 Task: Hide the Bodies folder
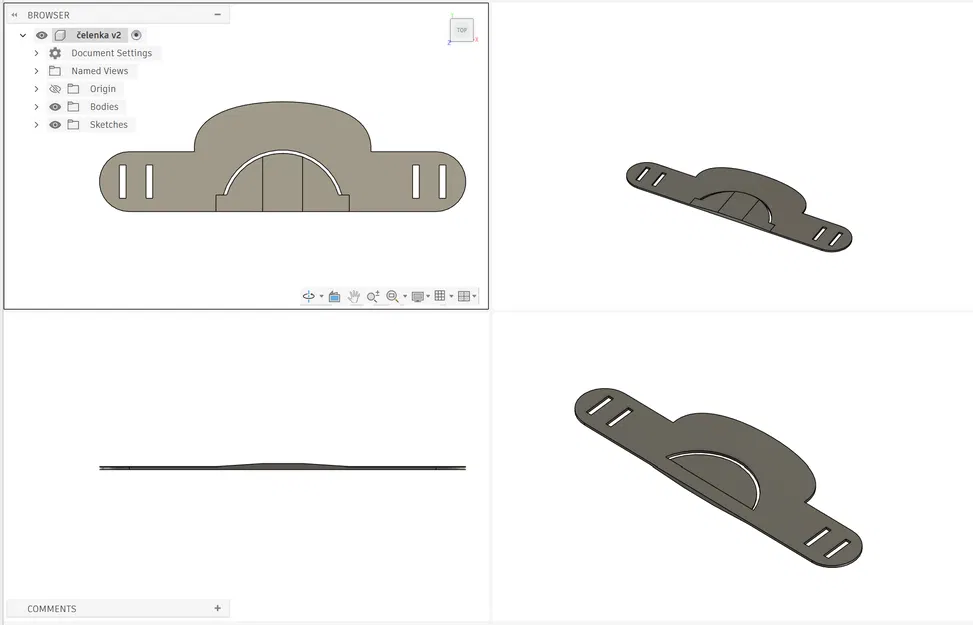point(55,107)
